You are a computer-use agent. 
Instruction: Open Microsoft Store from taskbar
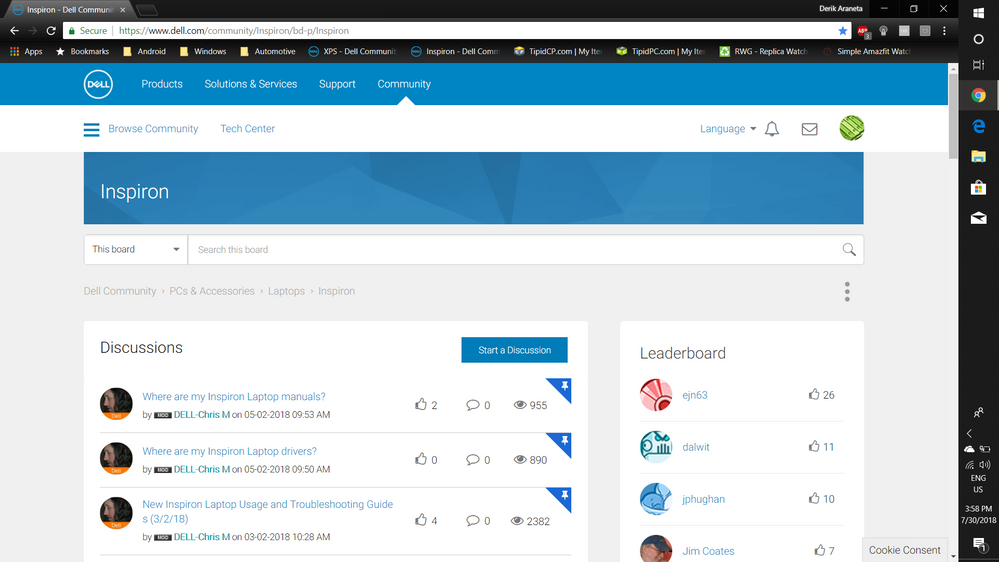tap(979, 187)
